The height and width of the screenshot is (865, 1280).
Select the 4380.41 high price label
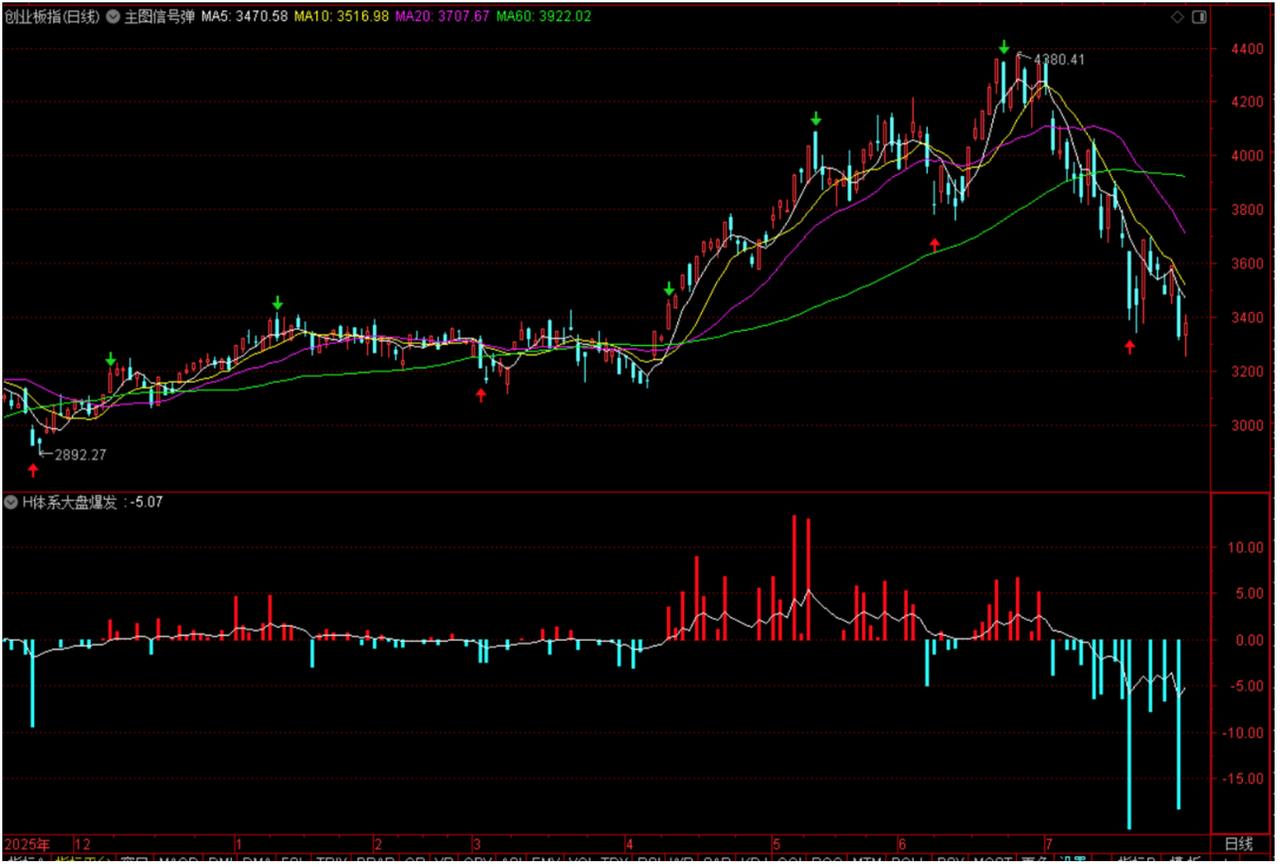[1058, 59]
